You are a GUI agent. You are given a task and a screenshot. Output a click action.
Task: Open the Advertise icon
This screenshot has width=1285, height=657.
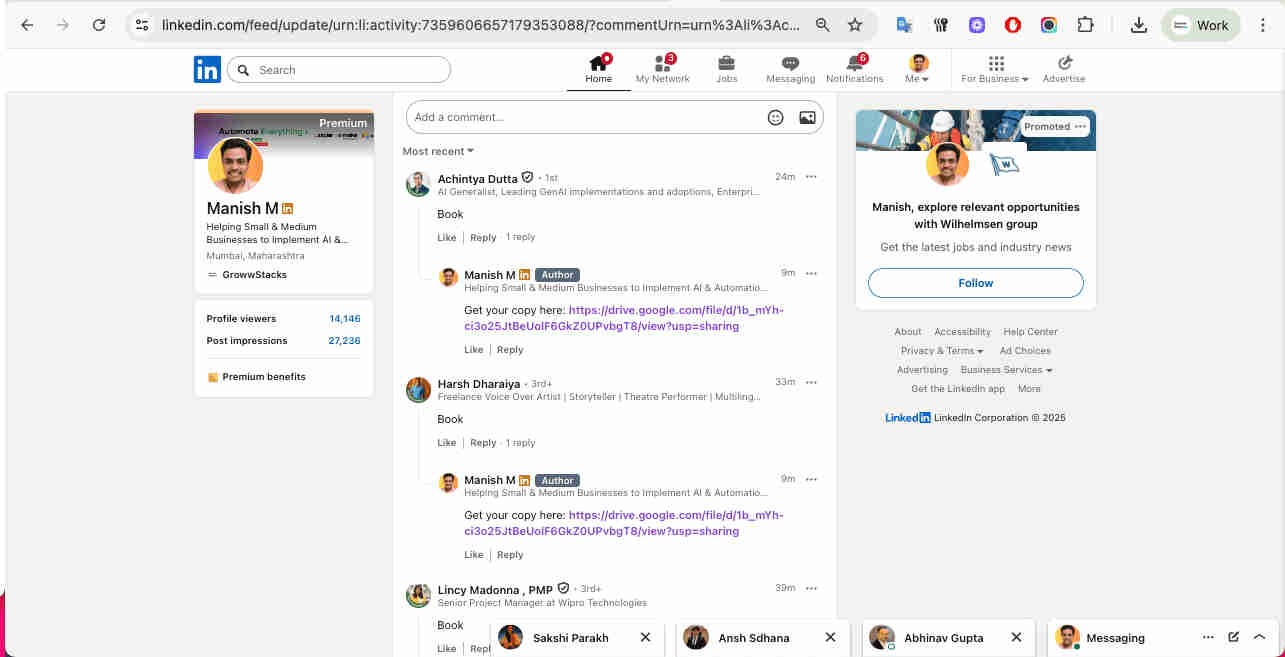point(1064,70)
